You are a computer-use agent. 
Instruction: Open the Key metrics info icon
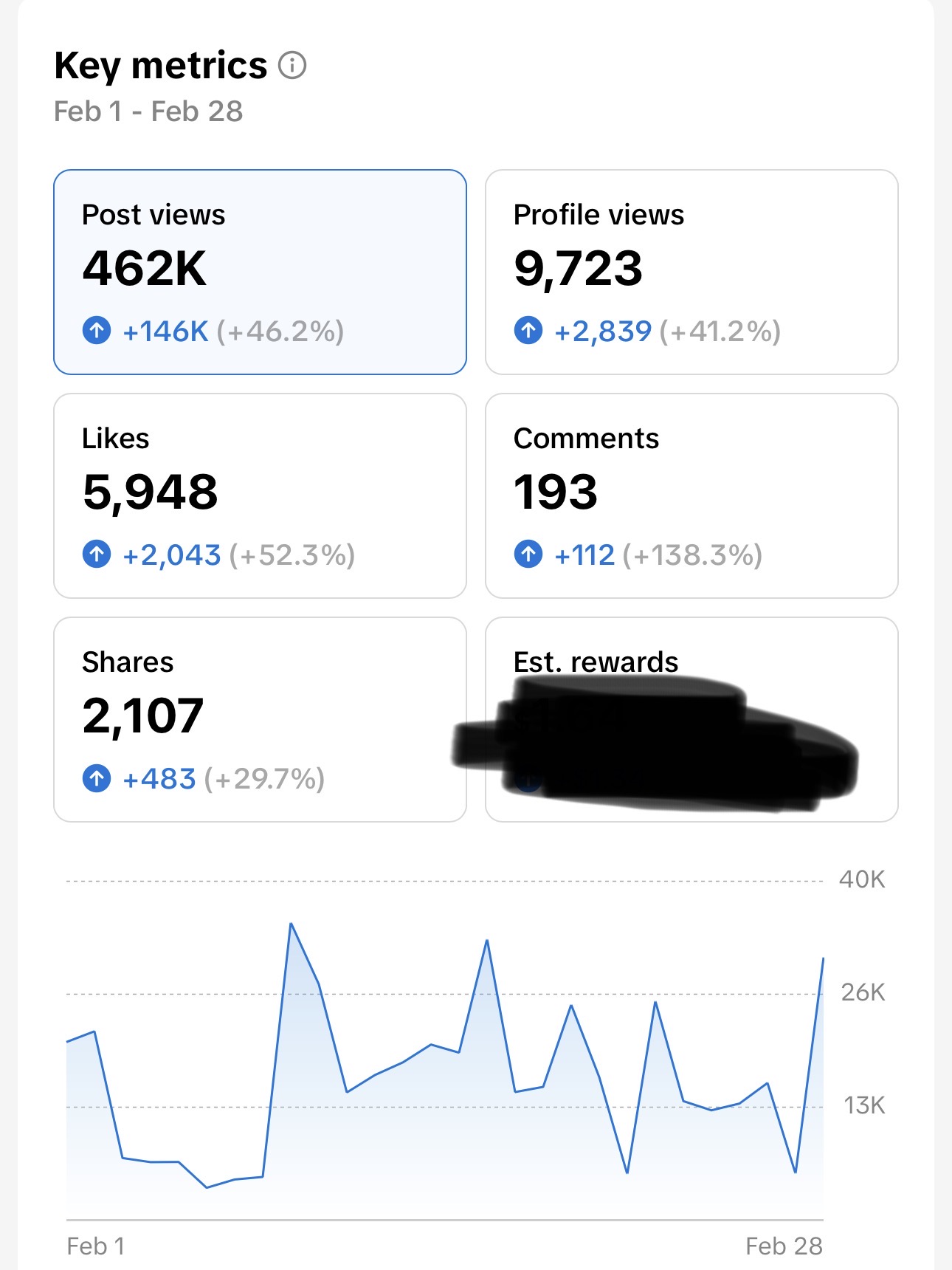pos(292,66)
